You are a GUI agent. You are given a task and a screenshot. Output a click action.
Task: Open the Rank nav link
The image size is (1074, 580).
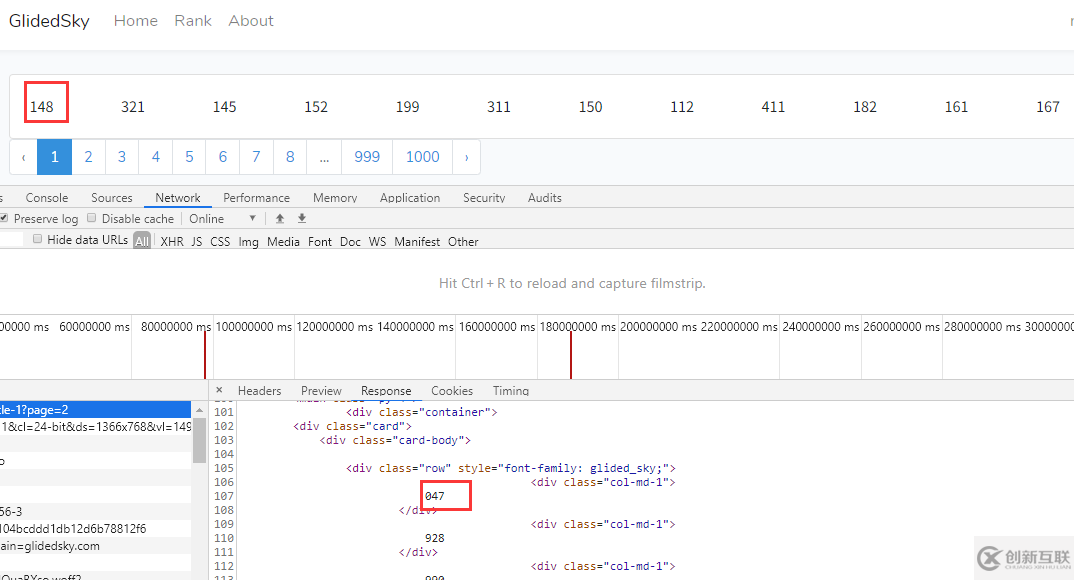point(193,21)
